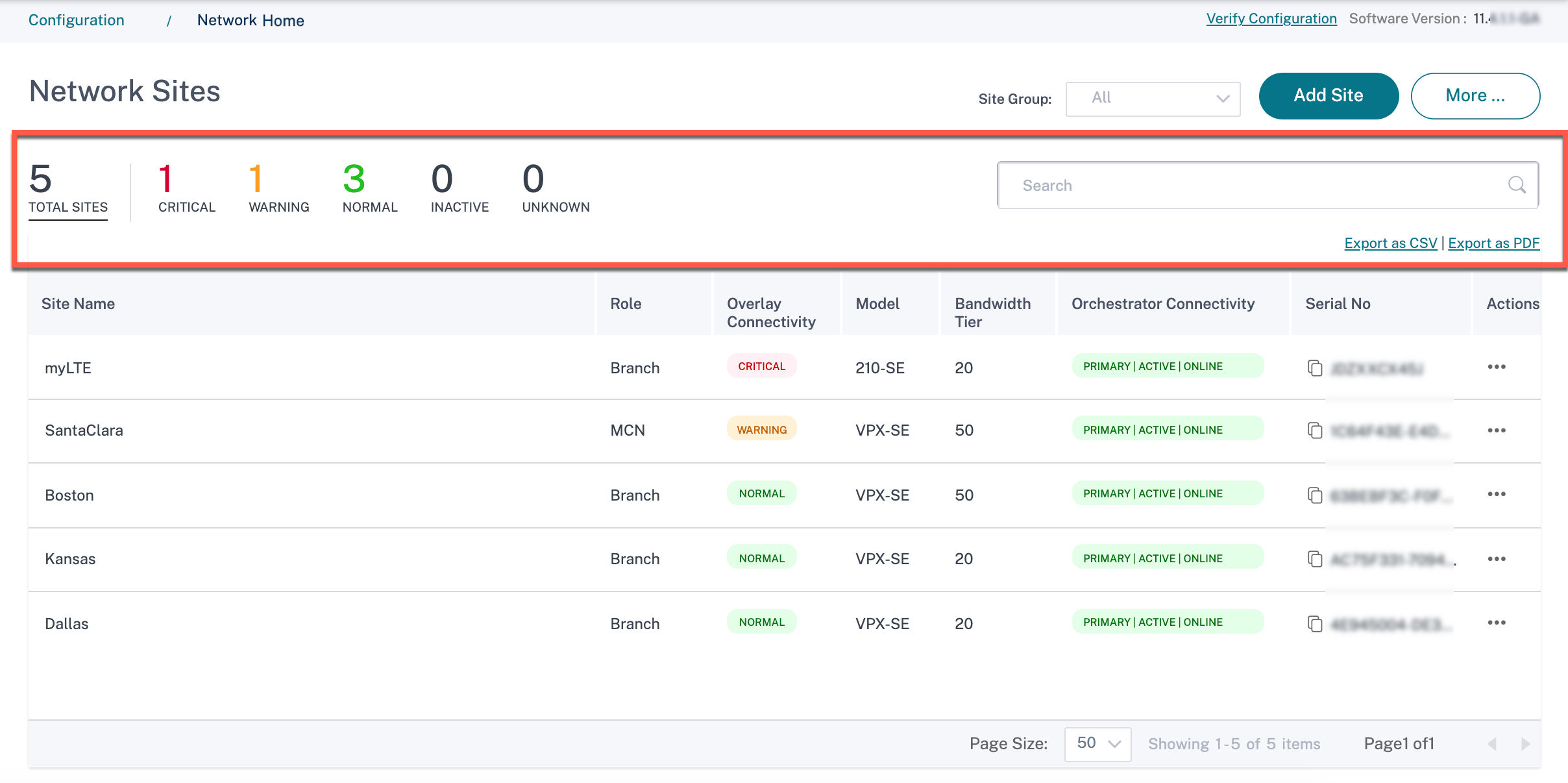Sort by Bandwidth Tier column header
The height and width of the screenshot is (783, 1568).
992,312
